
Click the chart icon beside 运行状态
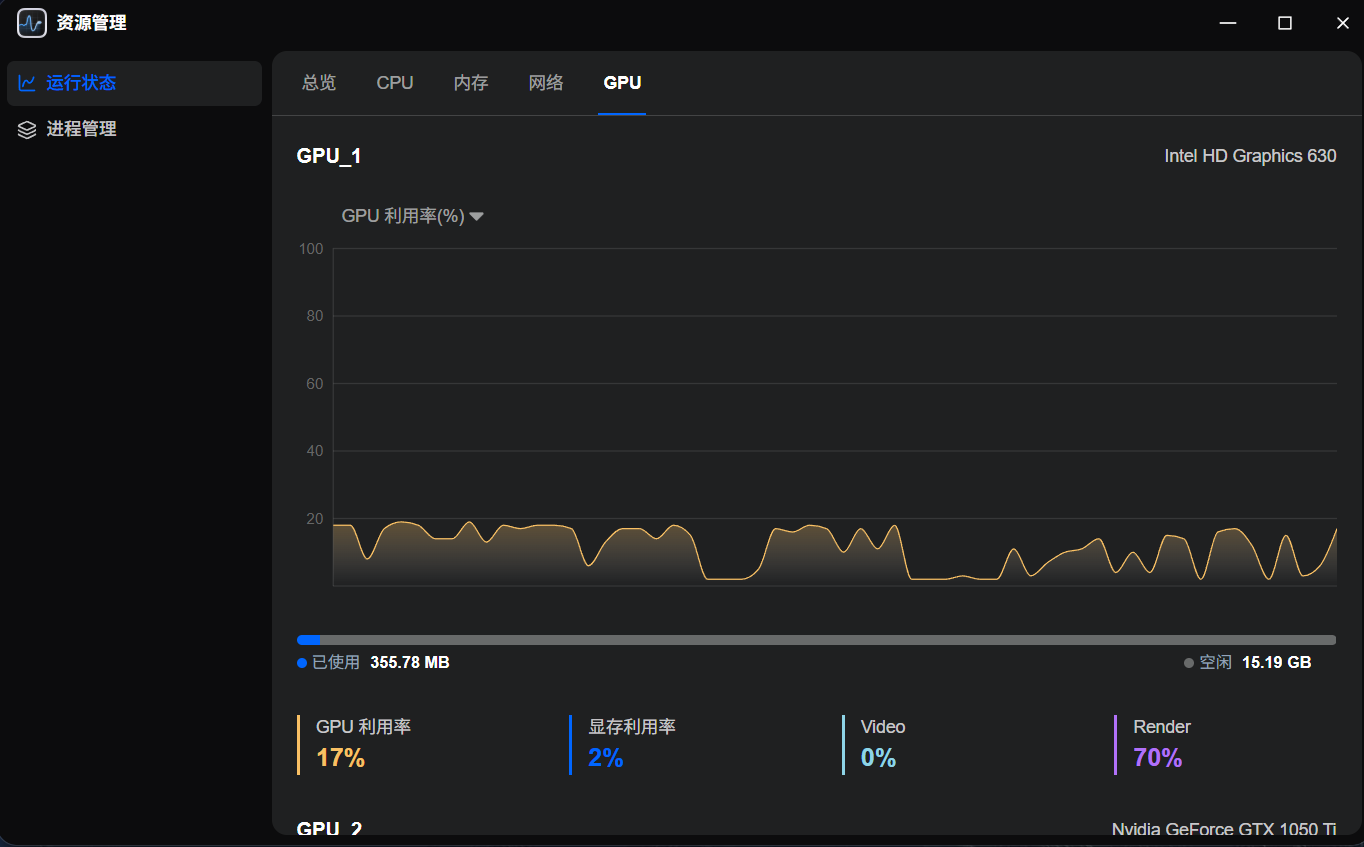(x=27, y=83)
